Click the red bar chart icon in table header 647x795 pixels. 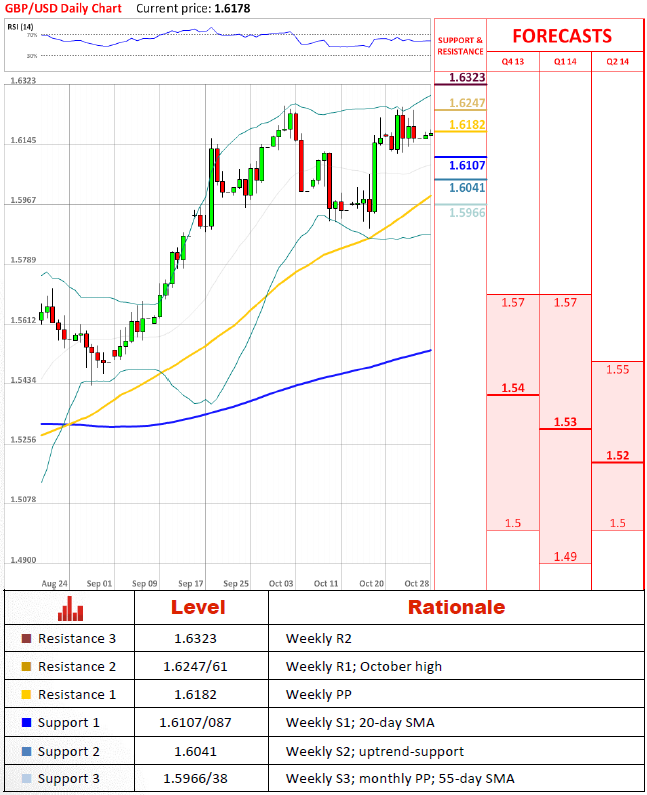(70, 608)
